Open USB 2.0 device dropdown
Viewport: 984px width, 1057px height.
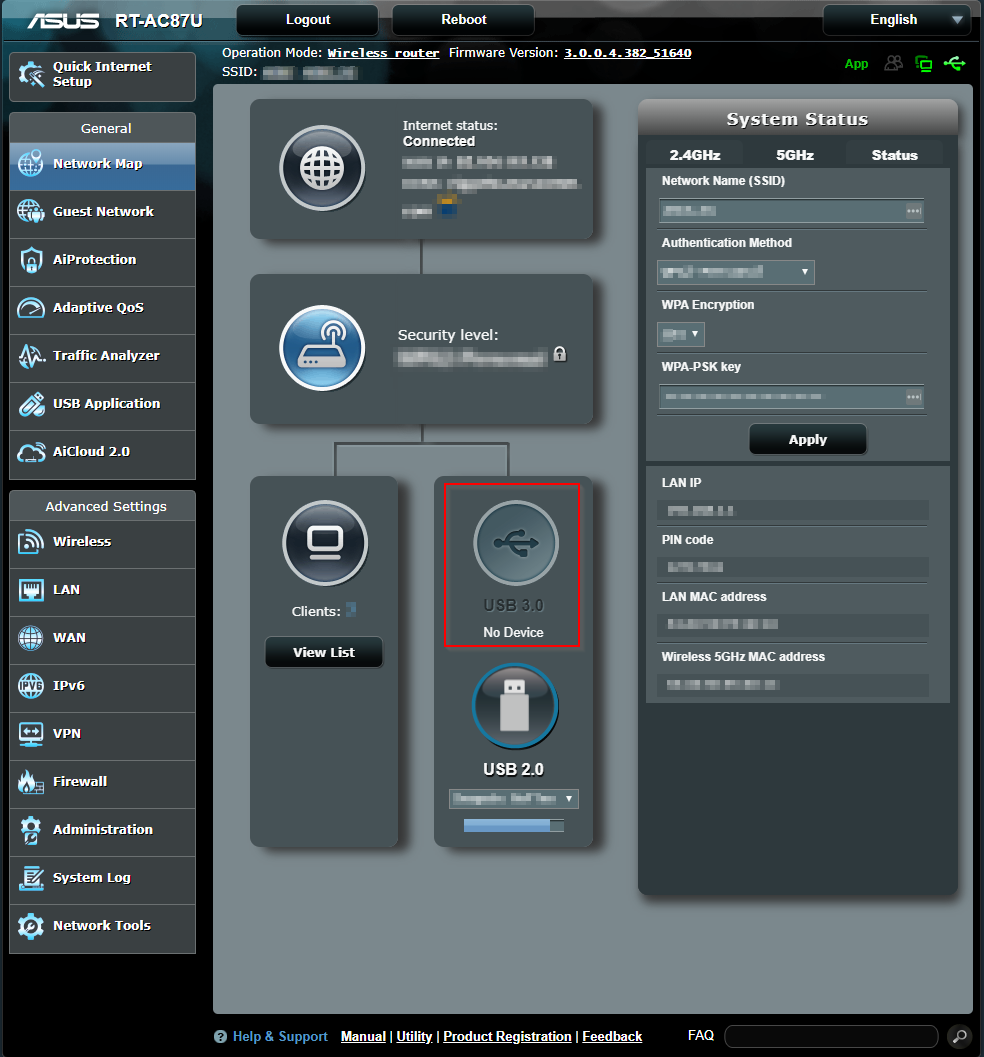(514, 799)
